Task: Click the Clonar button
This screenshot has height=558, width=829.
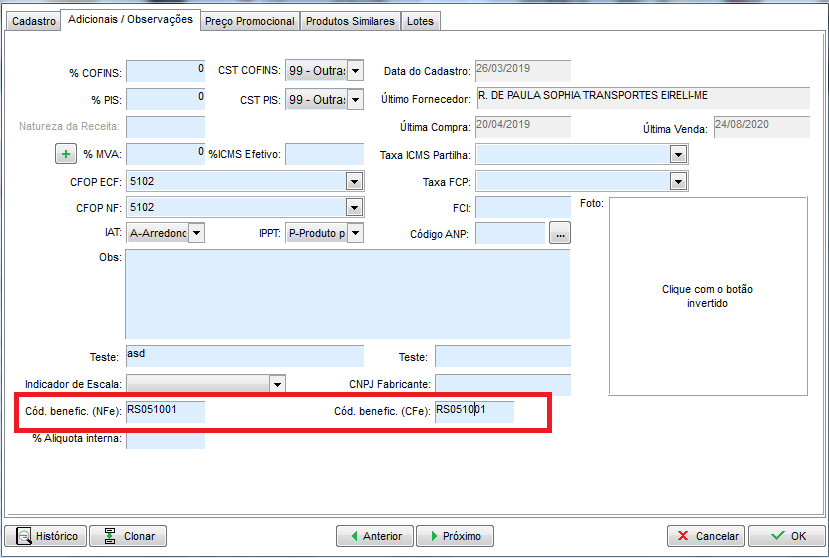Action: [x=128, y=536]
